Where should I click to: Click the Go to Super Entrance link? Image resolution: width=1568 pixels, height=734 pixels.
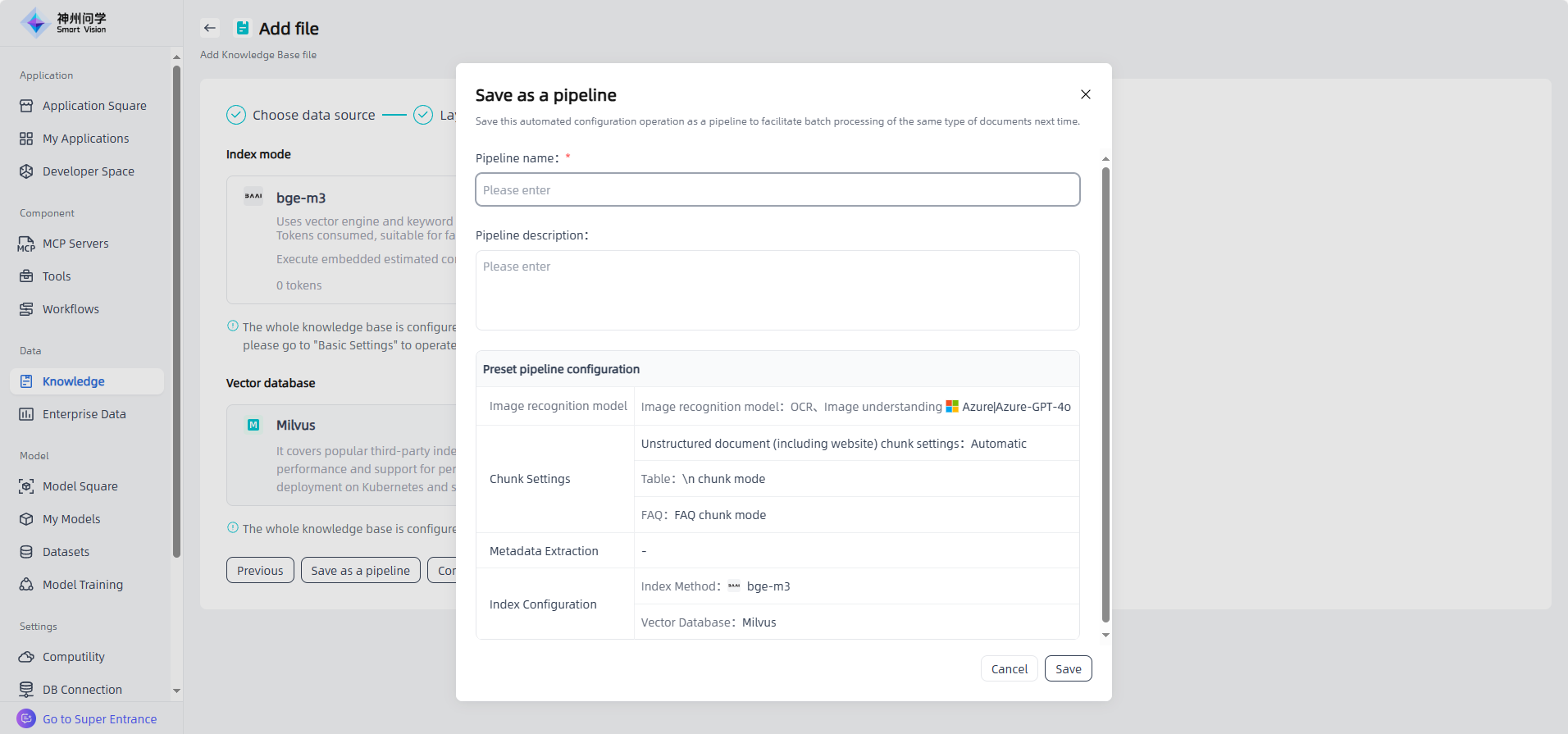(99, 719)
